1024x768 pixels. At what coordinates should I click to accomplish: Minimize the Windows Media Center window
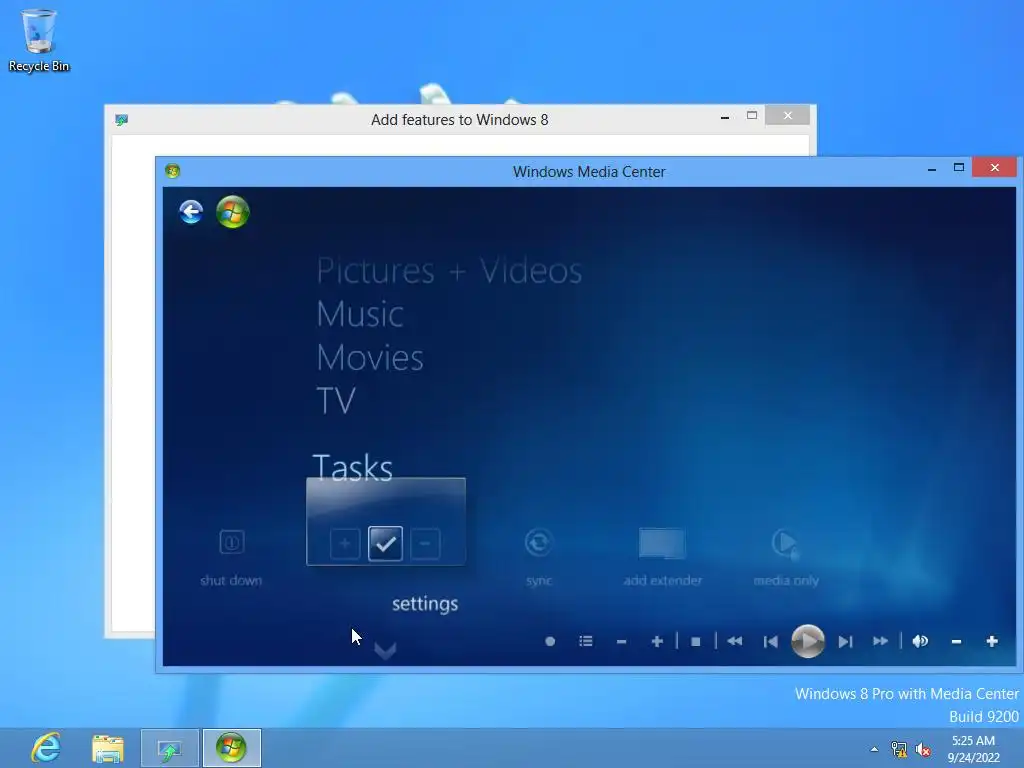pos(932,169)
